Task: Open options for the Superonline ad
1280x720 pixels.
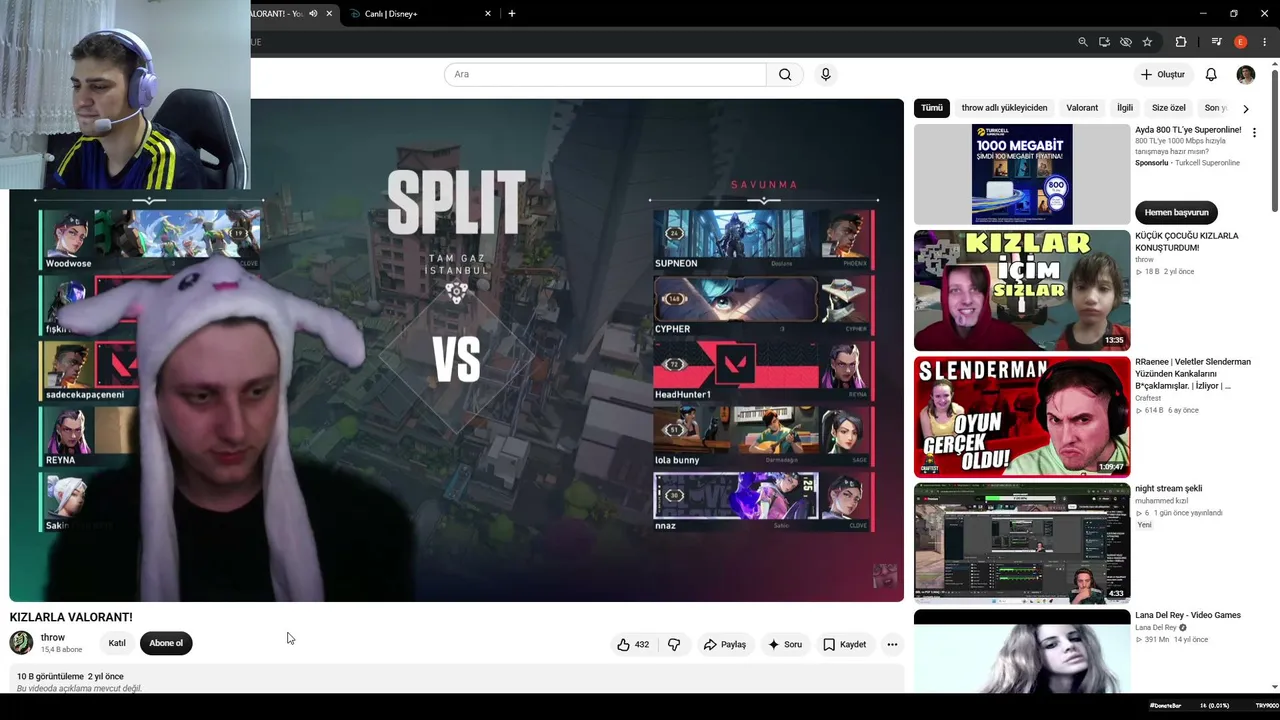Action: coord(1254,132)
